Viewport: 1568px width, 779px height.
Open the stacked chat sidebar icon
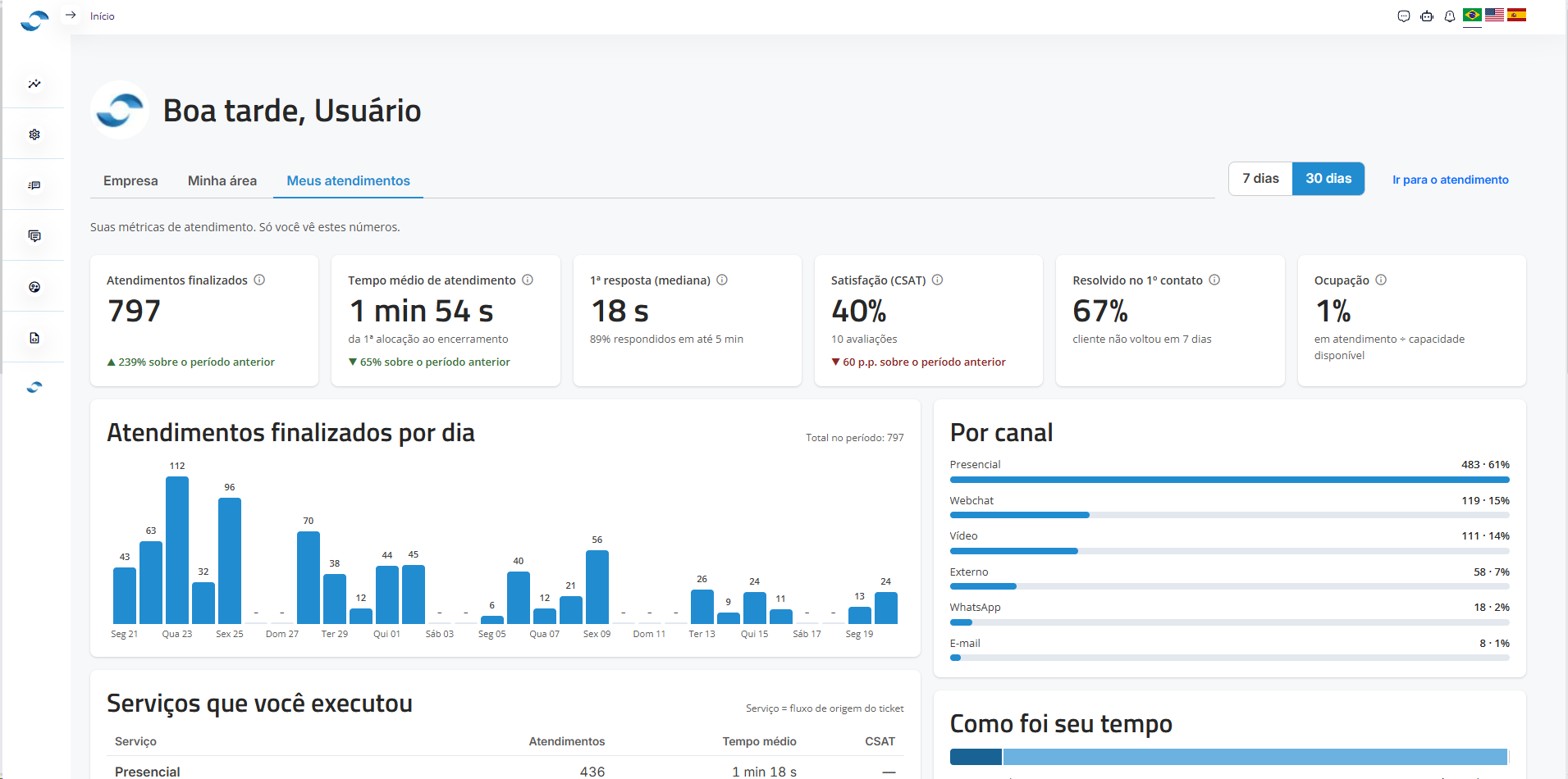(34, 236)
